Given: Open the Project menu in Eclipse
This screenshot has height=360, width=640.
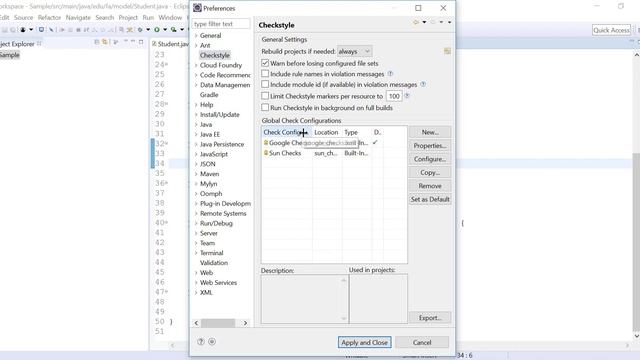Looking at the screenshot, I should (x=128, y=18).
